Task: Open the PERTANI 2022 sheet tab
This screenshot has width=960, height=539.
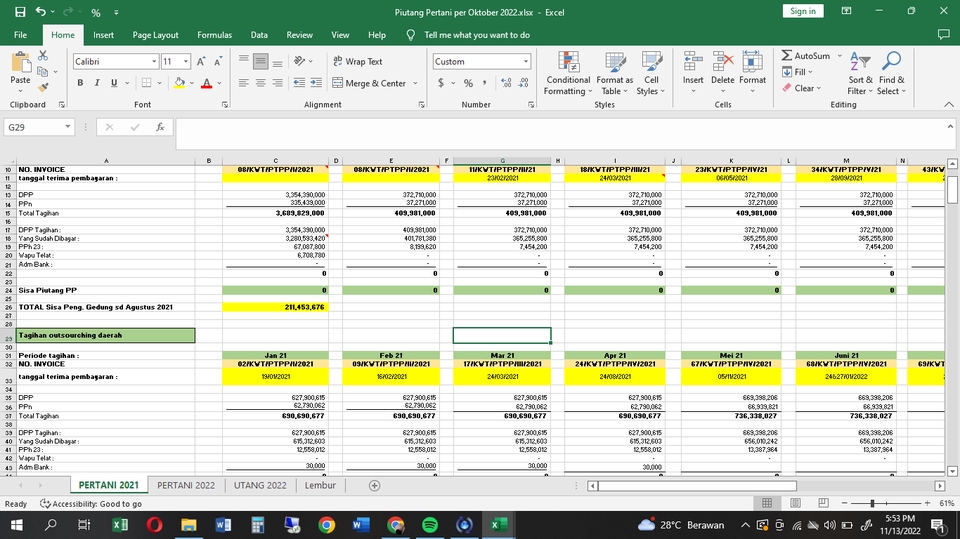Action: 186,485
